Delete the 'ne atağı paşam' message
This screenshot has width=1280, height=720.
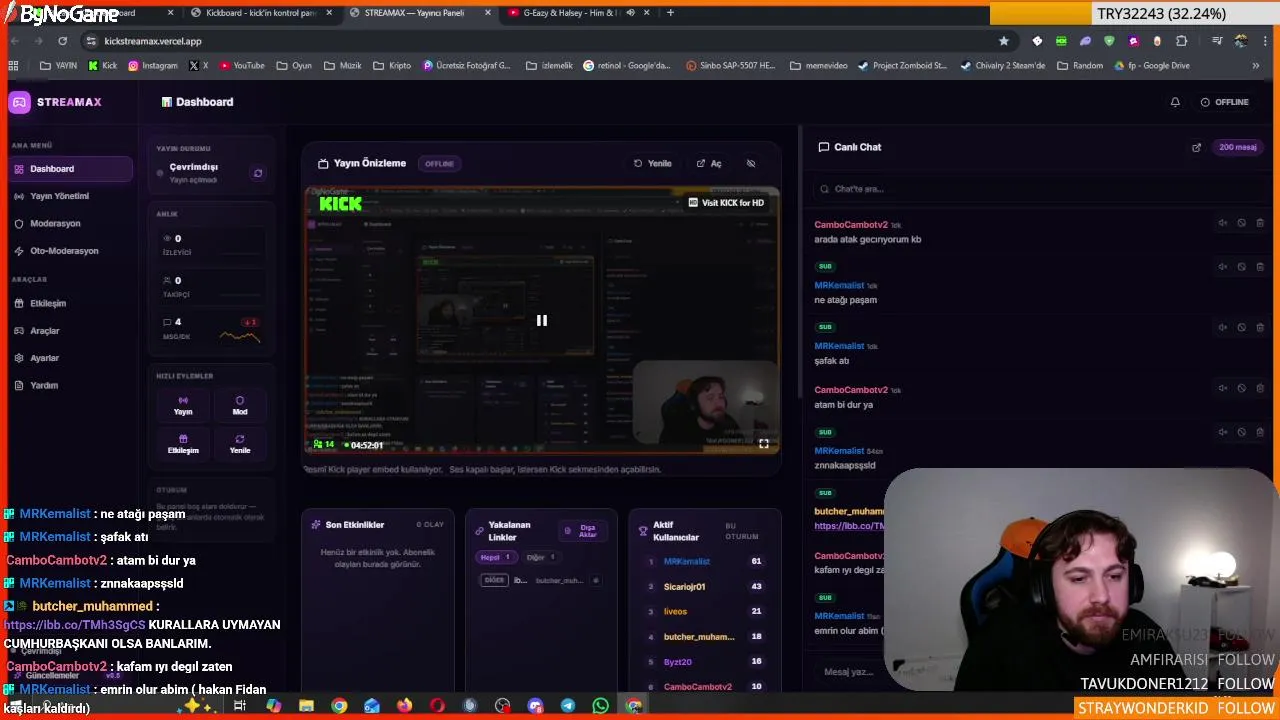coord(1260,267)
